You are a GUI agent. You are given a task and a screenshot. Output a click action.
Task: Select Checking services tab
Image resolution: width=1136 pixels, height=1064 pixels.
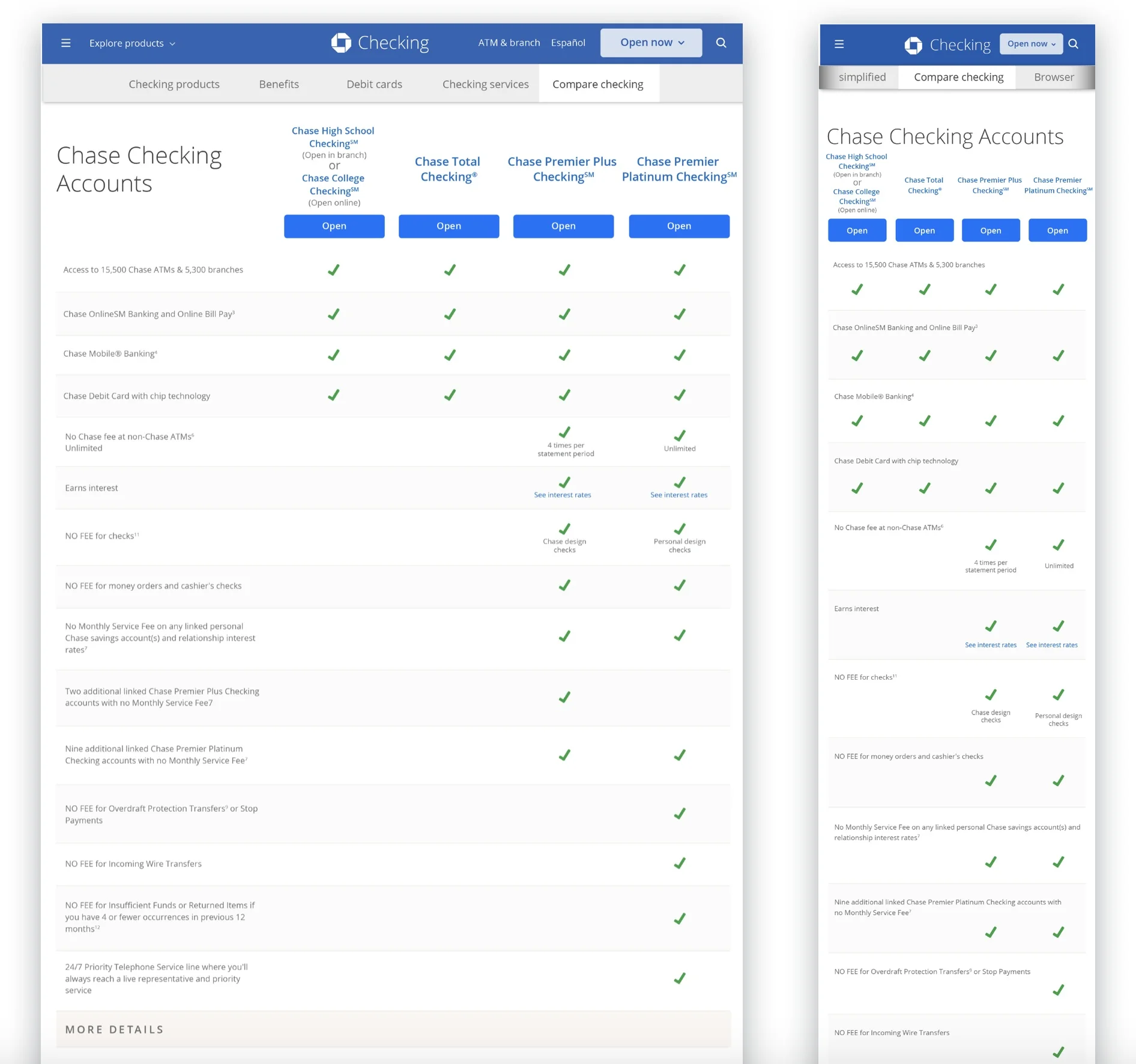point(486,84)
